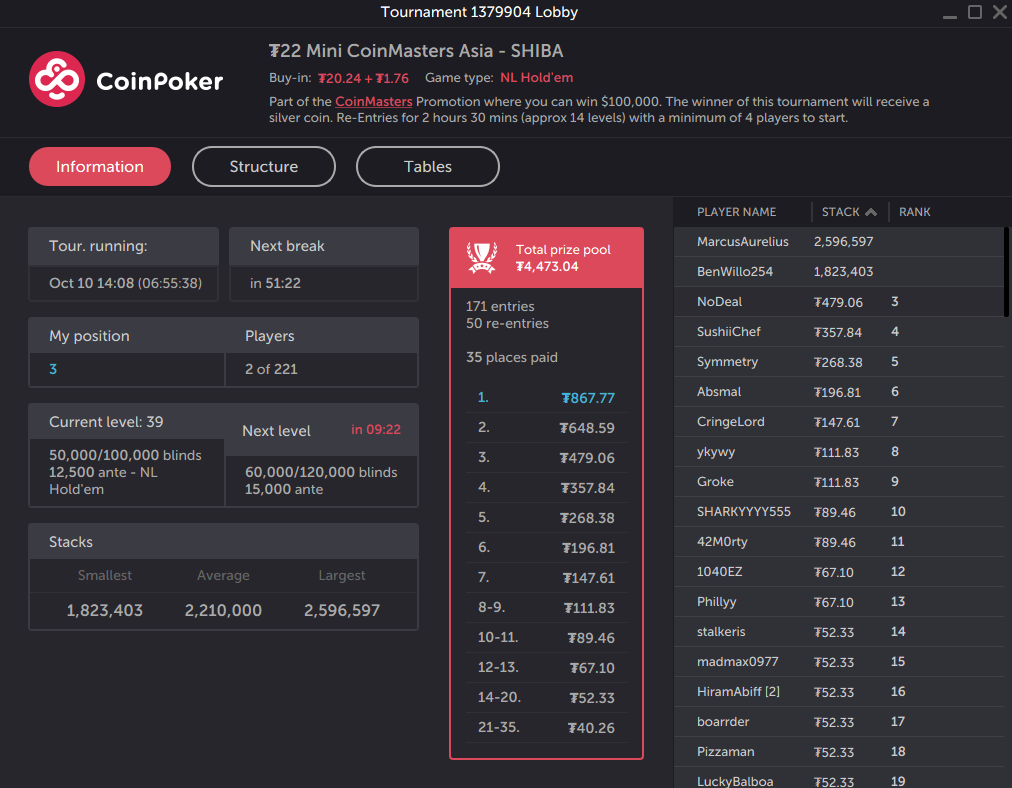Select the Pizzaman player row
The width and height of the screenshot is (1012, 788).
click(838, 752)
